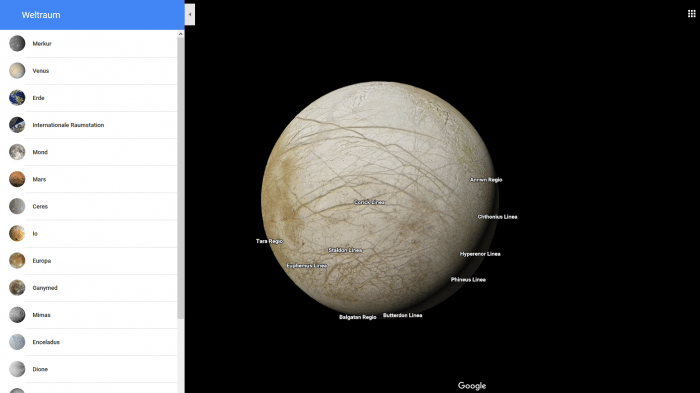Select the Internationale Raumstation thumbnail
The height and width of the screenshot is (393, 700).
pos(17,125)
